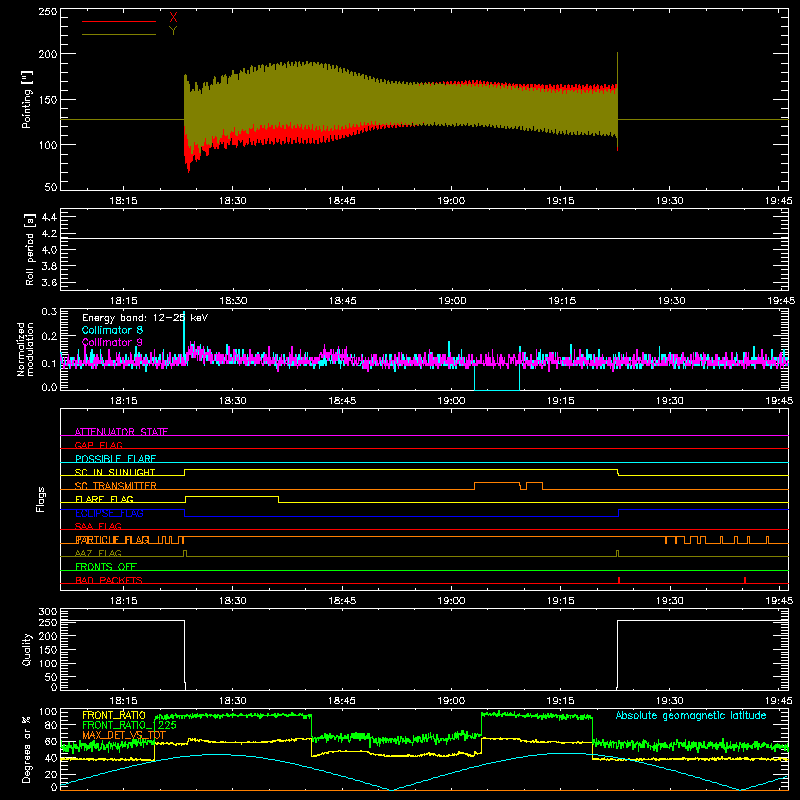Select the olive flag label above FRONTS_OFF
800x800 pixels.
tap(98, 553)
